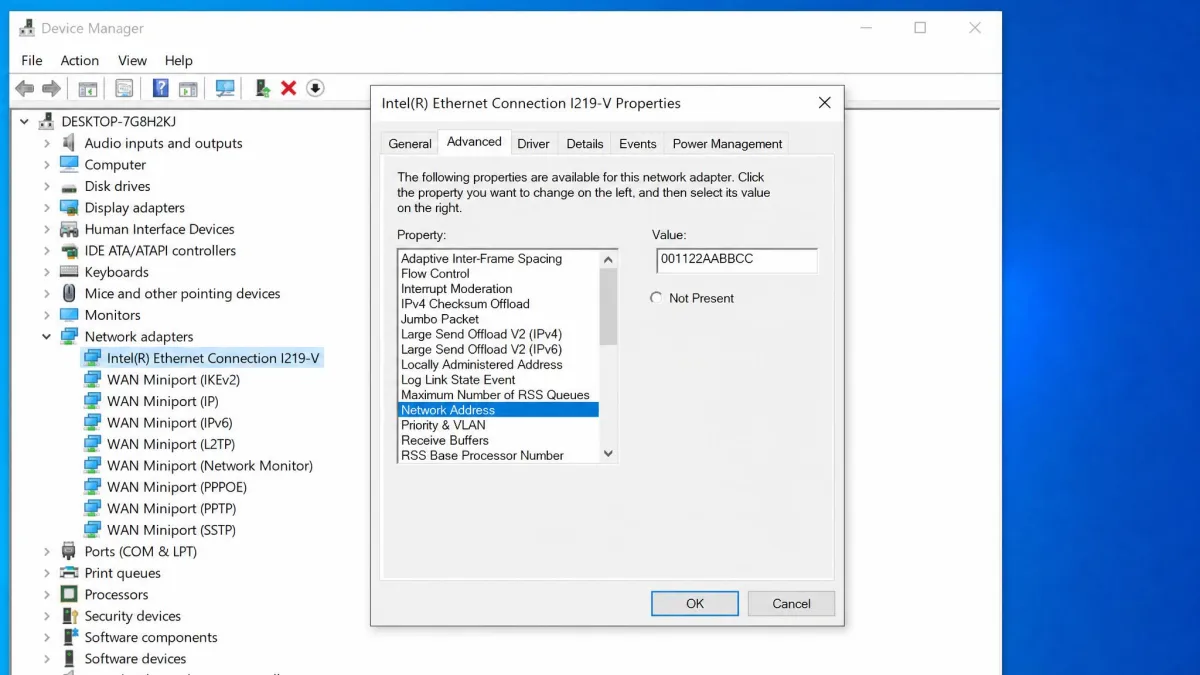Screen dimensions: 1200x675
Task: Expand the Processors node
Action: [46, 594]
